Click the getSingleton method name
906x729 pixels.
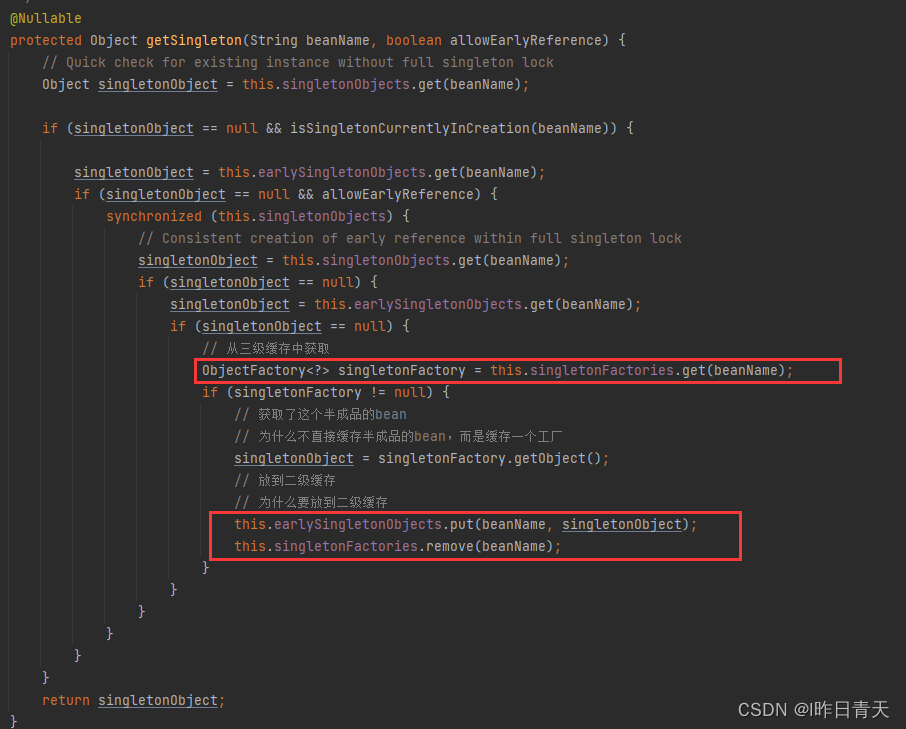click(x=194, y=40)
